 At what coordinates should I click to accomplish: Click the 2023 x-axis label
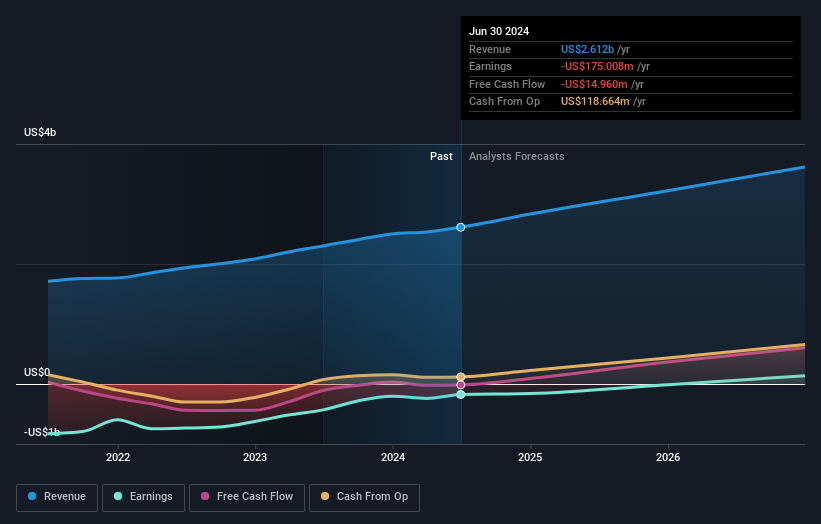pyautogui.click(x=255, y=457)
